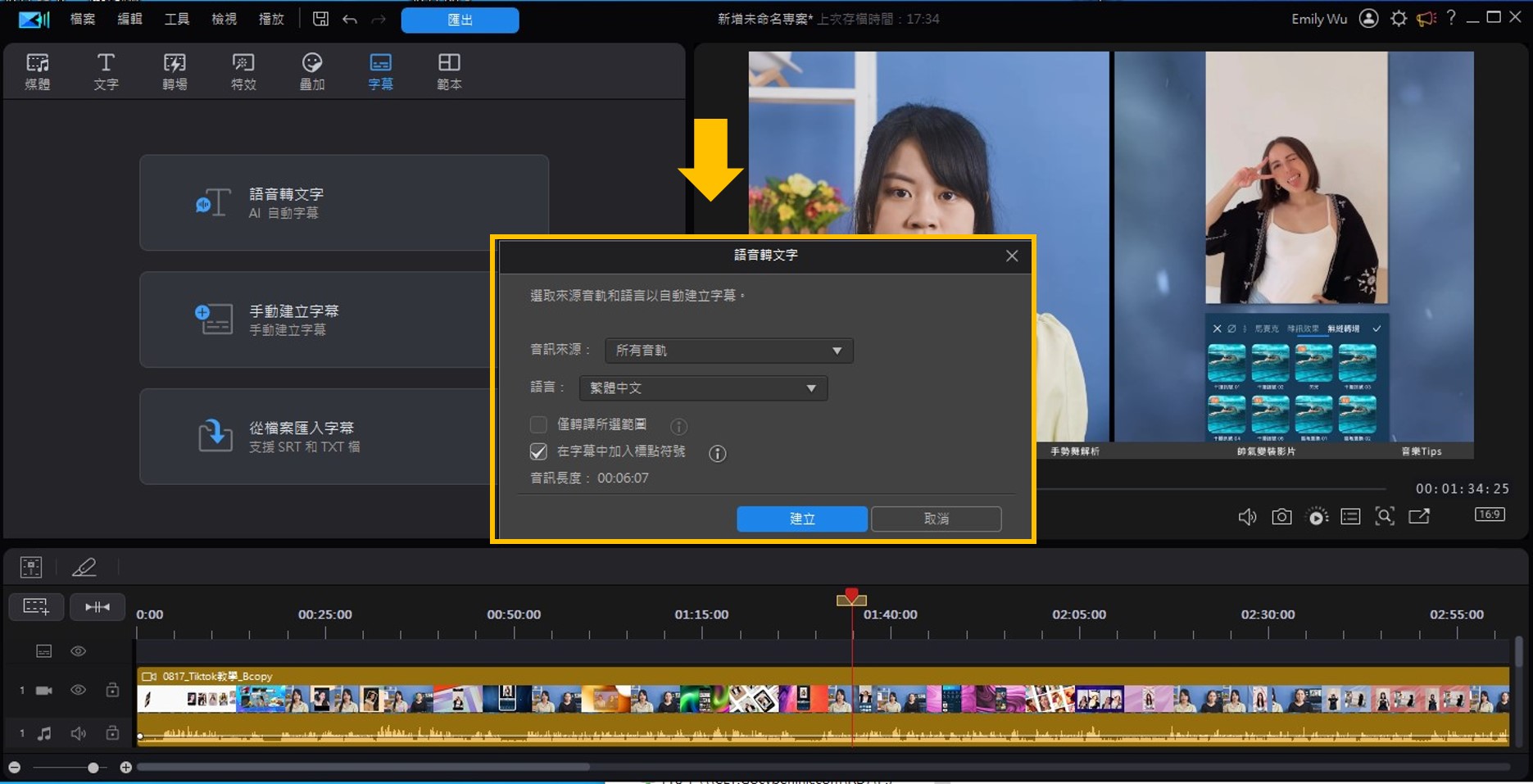Select the 特效 (Effects) room
Viewport: 1533px width, 784px height.
[x=243, y=70]
